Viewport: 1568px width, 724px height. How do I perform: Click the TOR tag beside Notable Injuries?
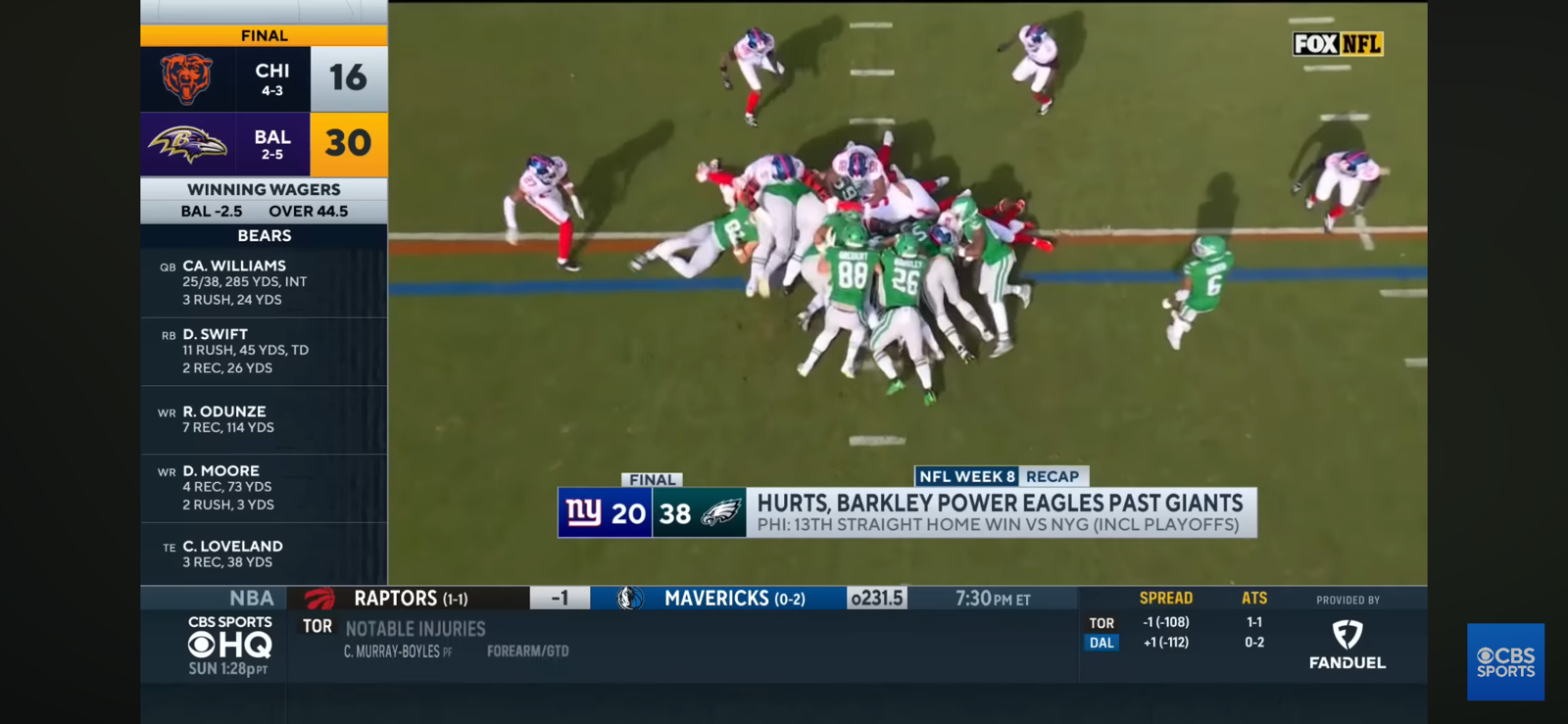(317, 627)
